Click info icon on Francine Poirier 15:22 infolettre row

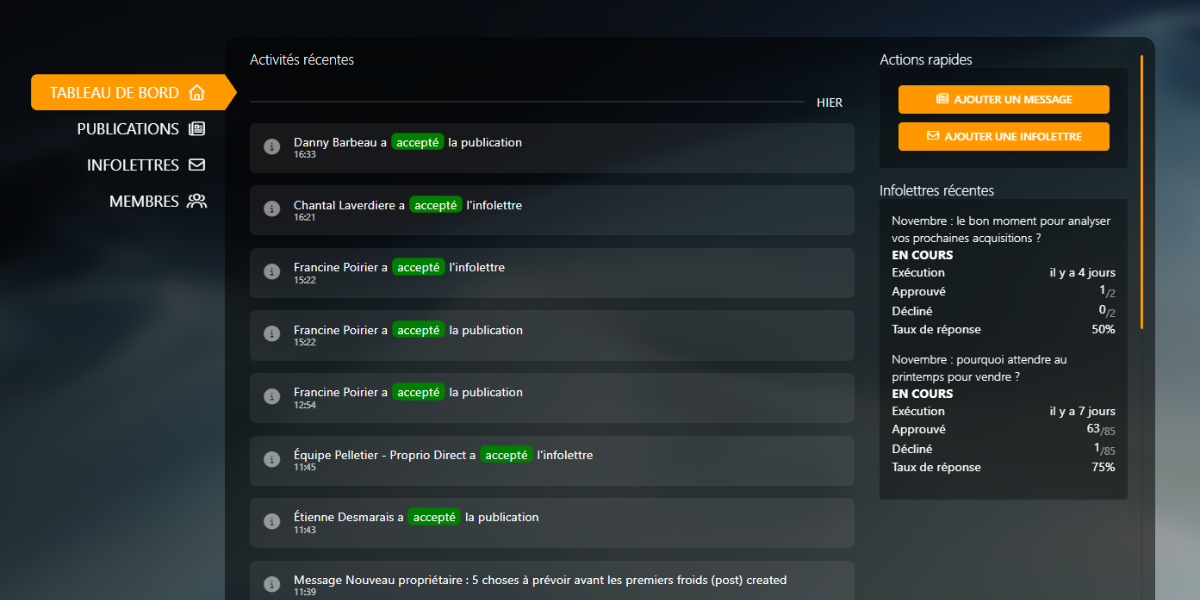tap(271, 272)
